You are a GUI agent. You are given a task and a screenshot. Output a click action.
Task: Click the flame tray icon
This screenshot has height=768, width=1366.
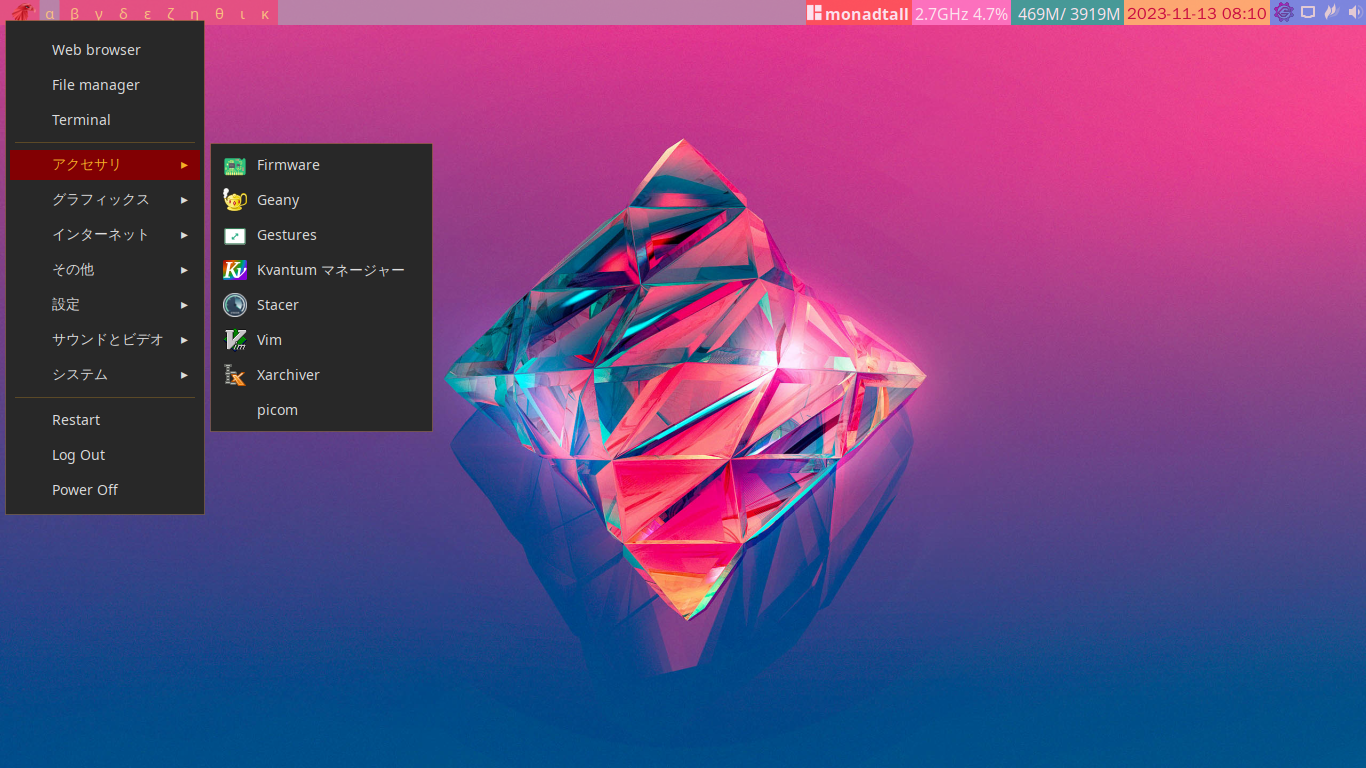click(x=1331, y=13)
